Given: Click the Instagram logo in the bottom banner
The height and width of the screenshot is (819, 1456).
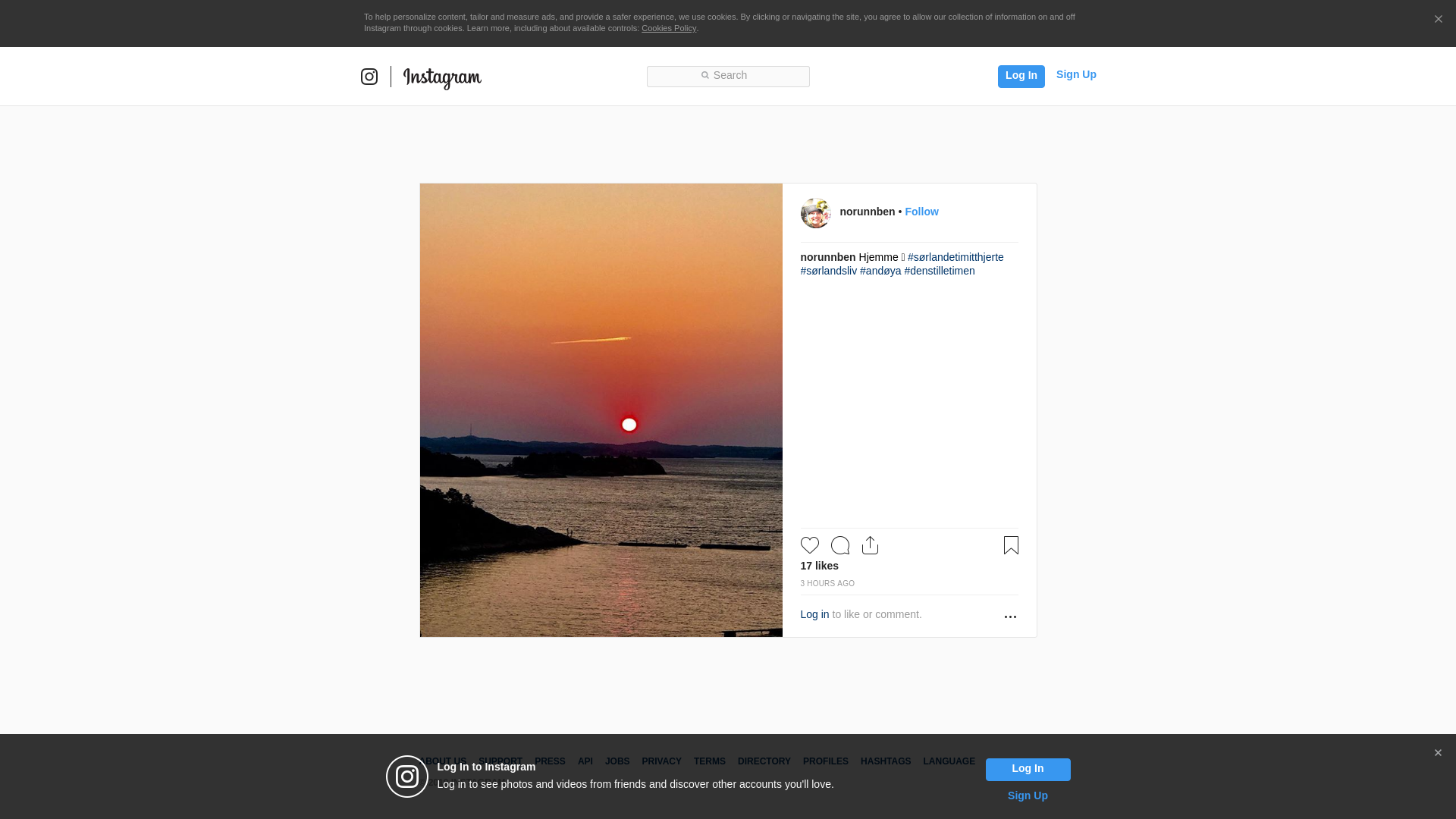Looking at the screenshot, I should click(407, 777).
